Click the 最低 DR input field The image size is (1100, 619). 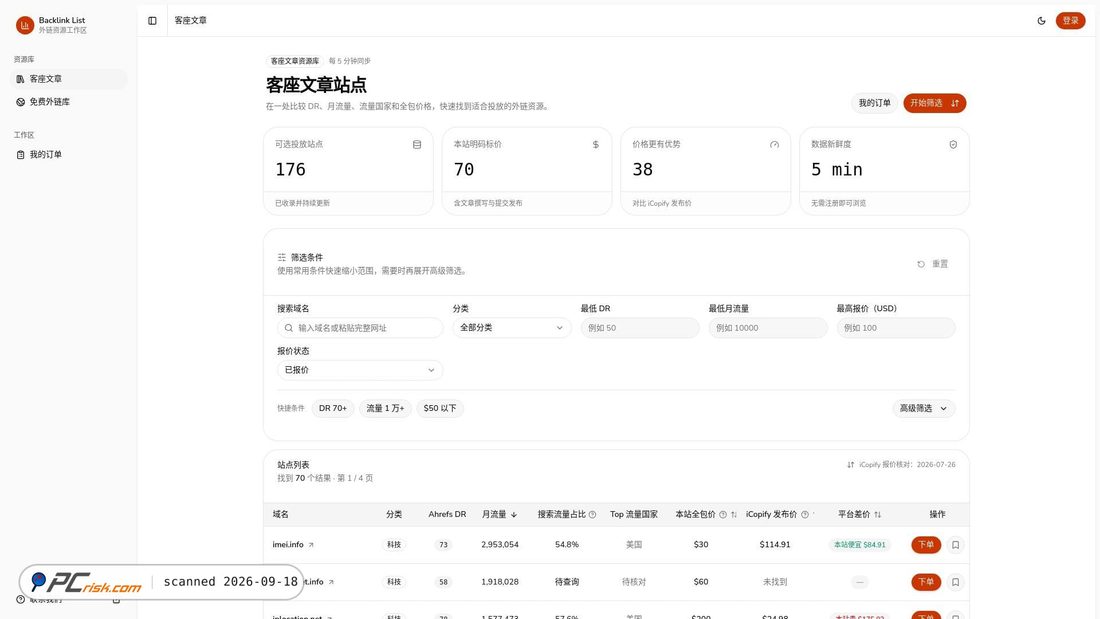(640, 328)
